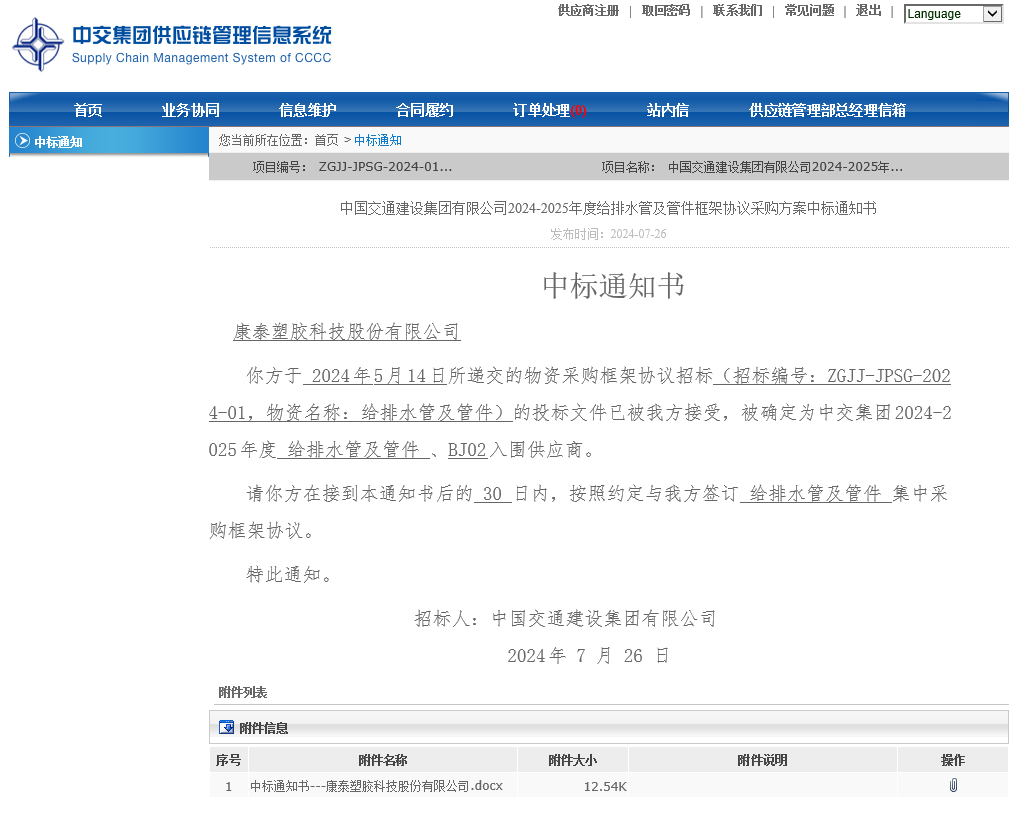Click the 取回密码 link
1017x827 pixels.
pos(665,11)
